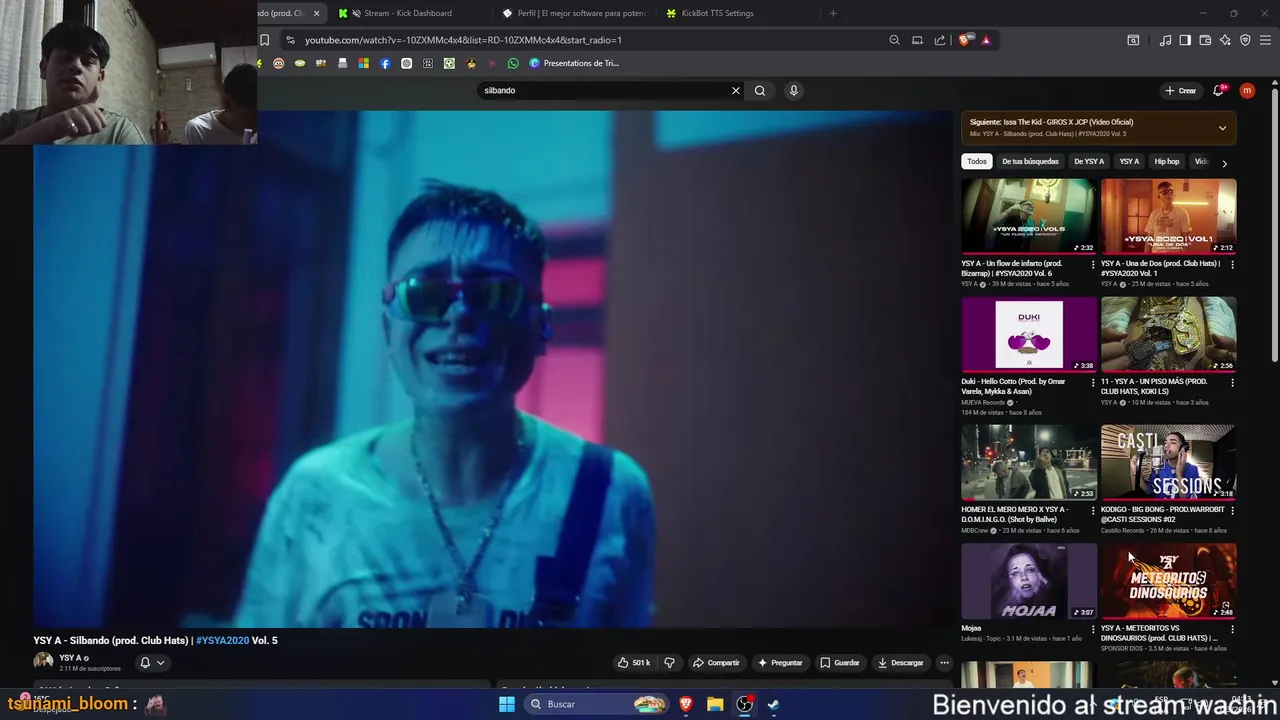This screenshot has height=720, width=1280.
Task: Clear the YouTube search text with X
Action: tap(736, 90)
